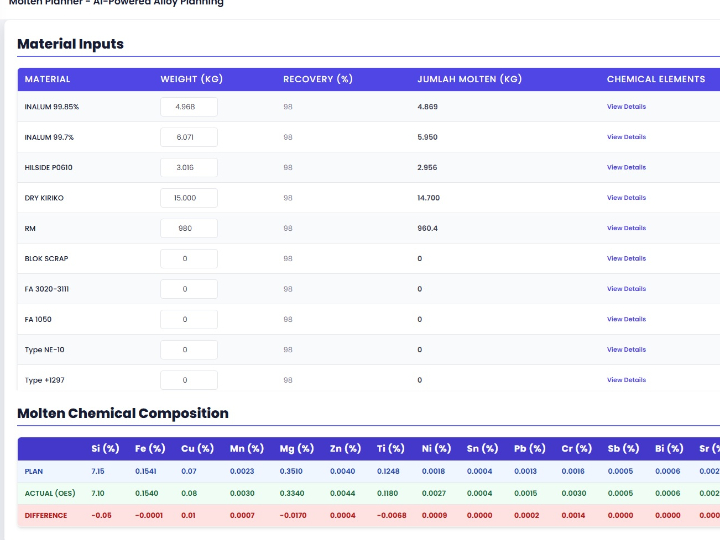Select the Sb (%) column header
Viewport: 720px width, 540px height.
tap(623, 449)
